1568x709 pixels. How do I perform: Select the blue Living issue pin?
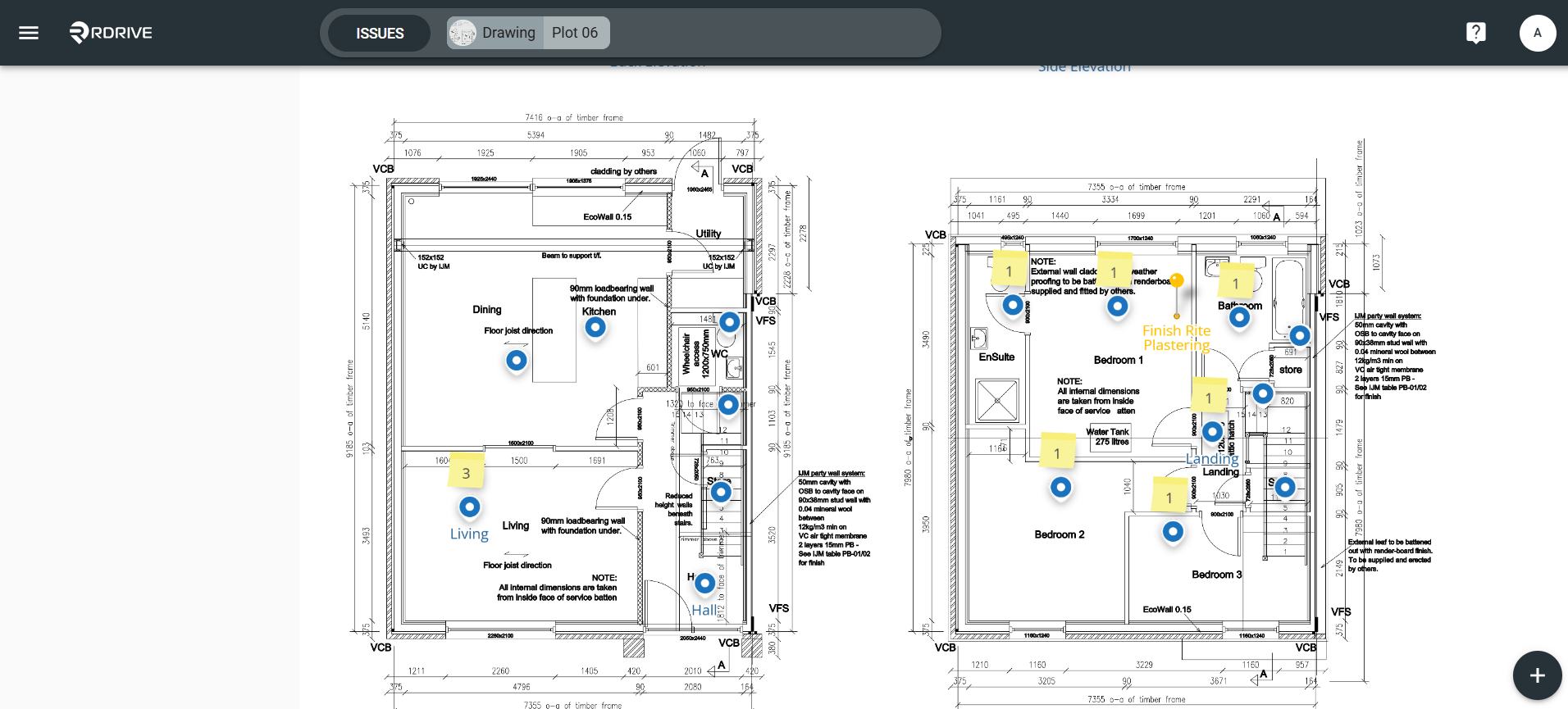pyautogui.click(x=469, y=507)
